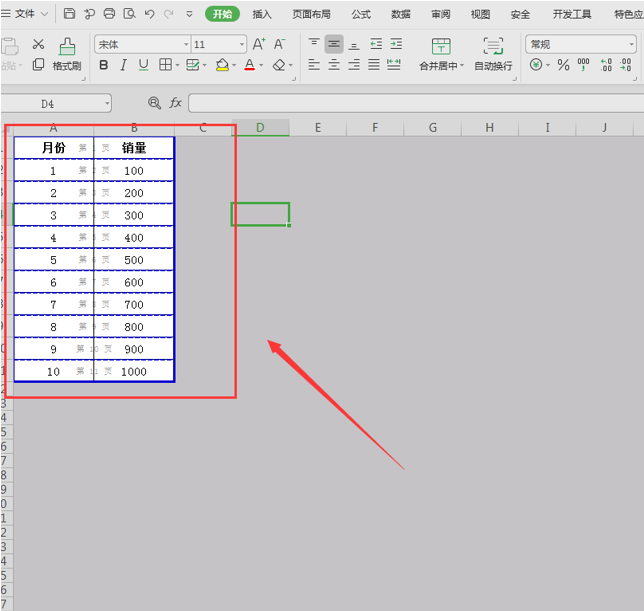This screenshot has width=644, height=611.
Task: Open the 文件 (File) menu
Action: (x=24, y=14)
